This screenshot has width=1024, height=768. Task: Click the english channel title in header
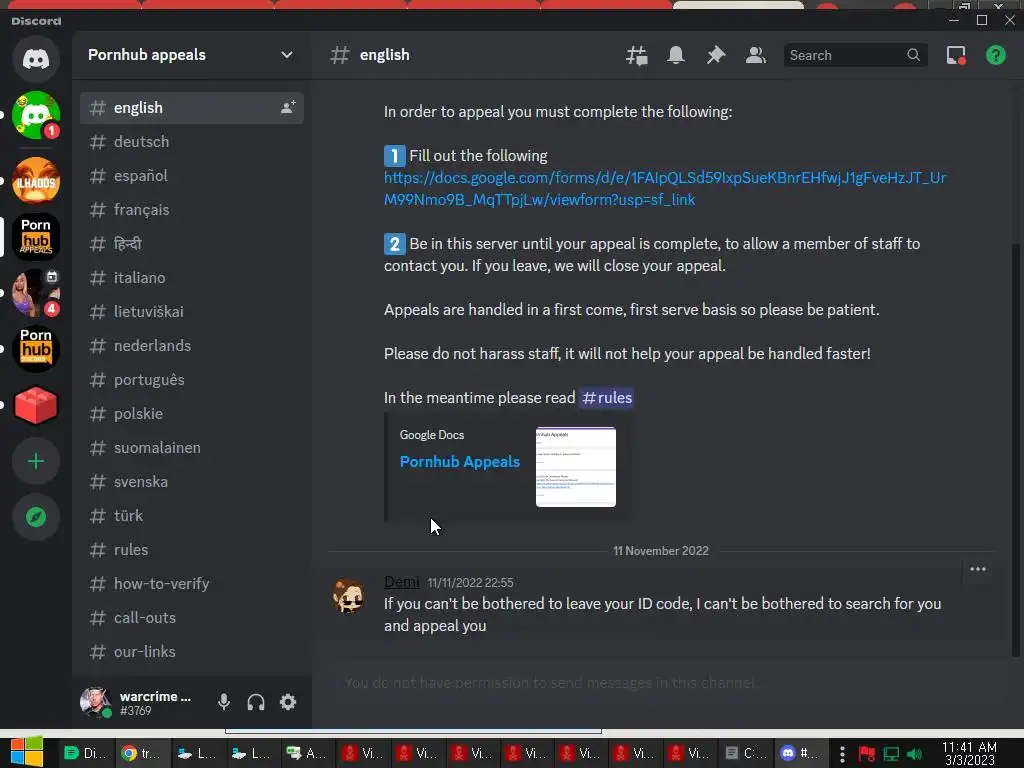tap(384, 55)
